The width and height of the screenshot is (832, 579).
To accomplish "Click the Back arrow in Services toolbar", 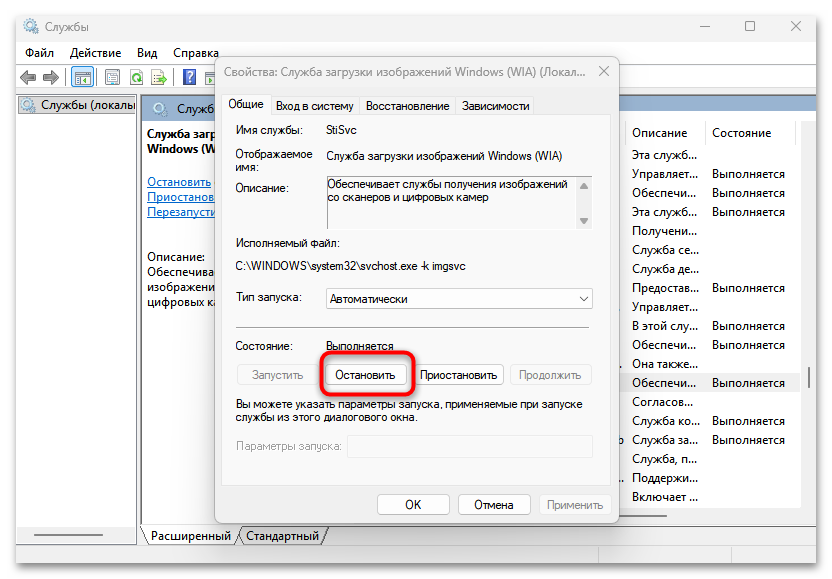I will tap(28, 77).
